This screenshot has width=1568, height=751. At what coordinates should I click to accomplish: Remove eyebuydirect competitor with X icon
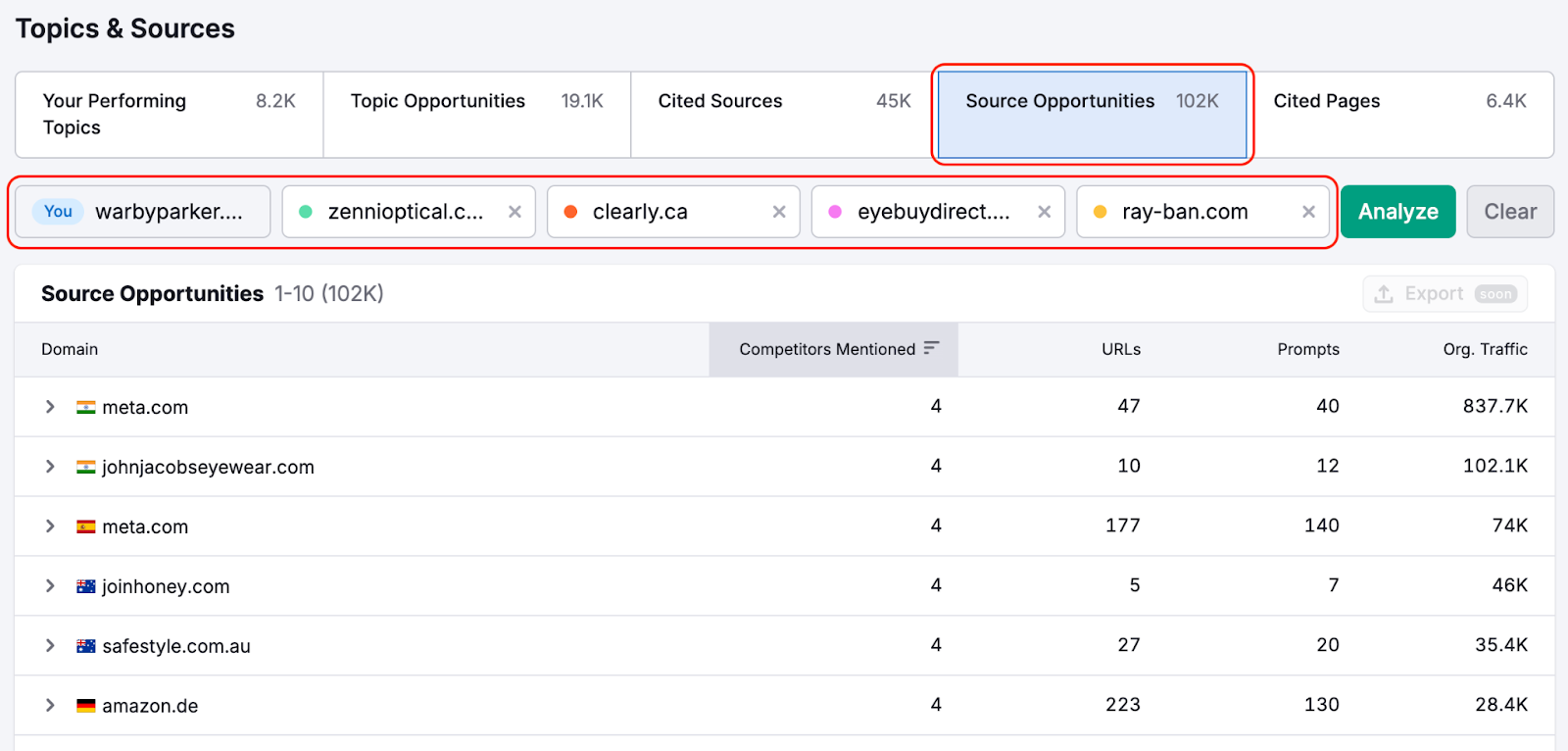click(1044, 212)
